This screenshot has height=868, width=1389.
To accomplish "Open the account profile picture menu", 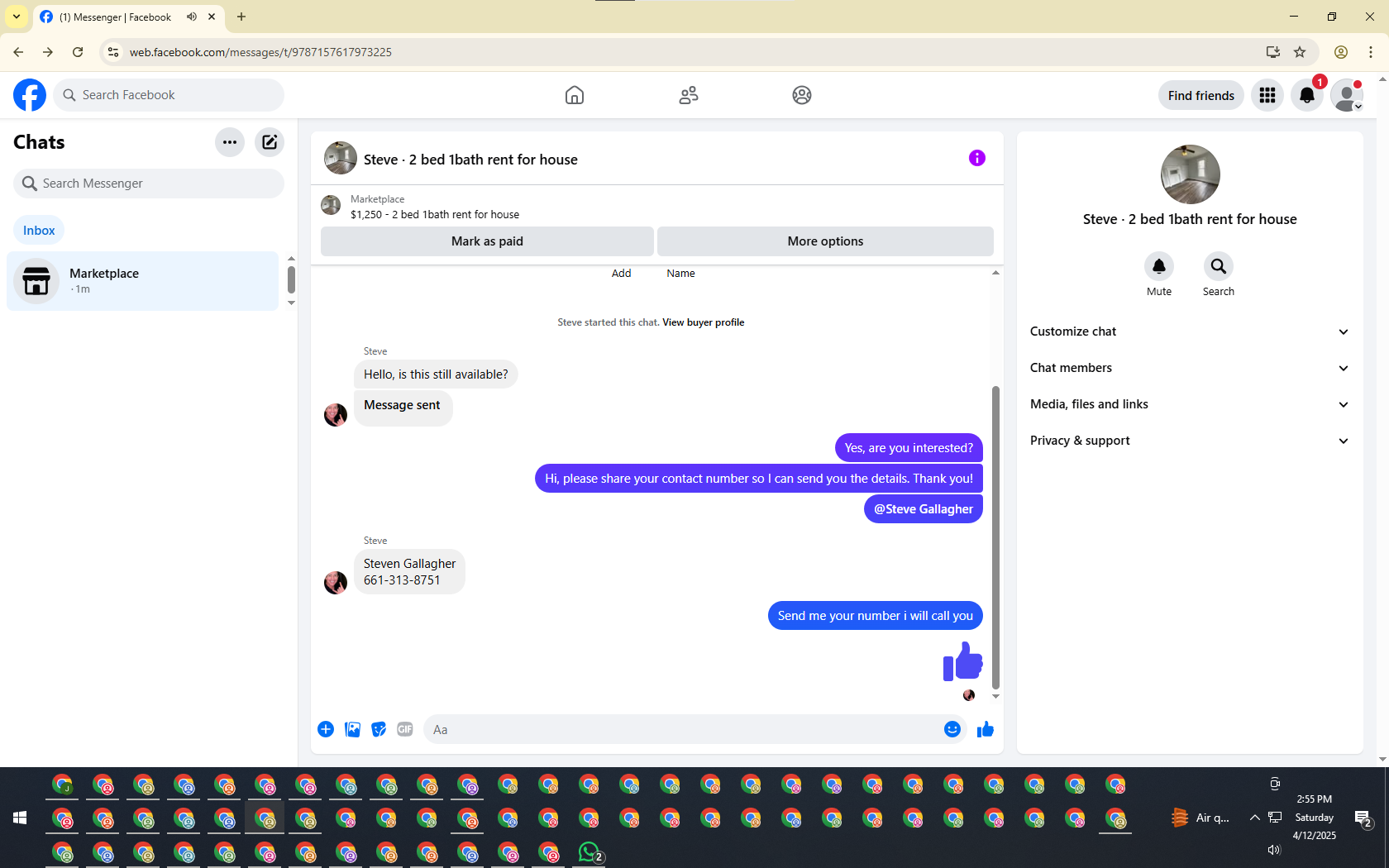I will [1347, 95].
